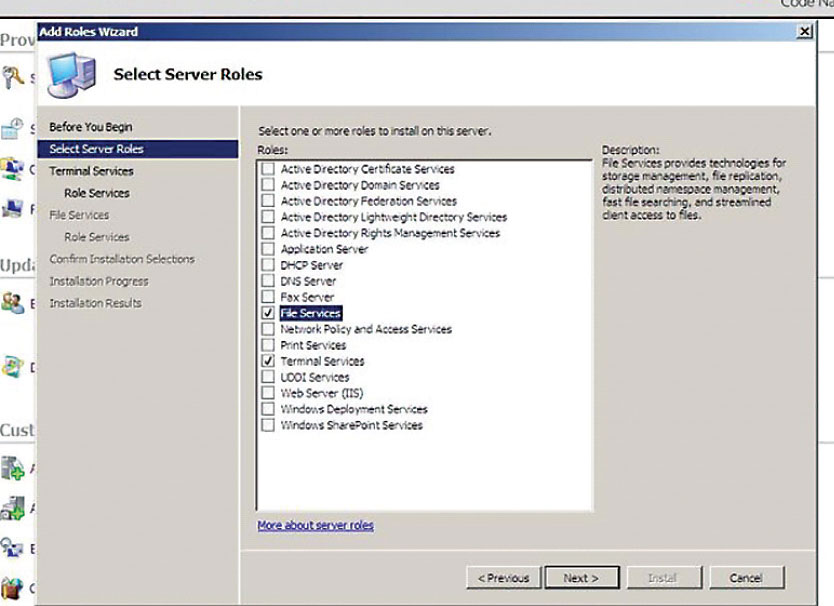This screenshot has width=834, height=606.
Task: Highlight the Network Policy and Access Services row
Action: click(366, 329)
